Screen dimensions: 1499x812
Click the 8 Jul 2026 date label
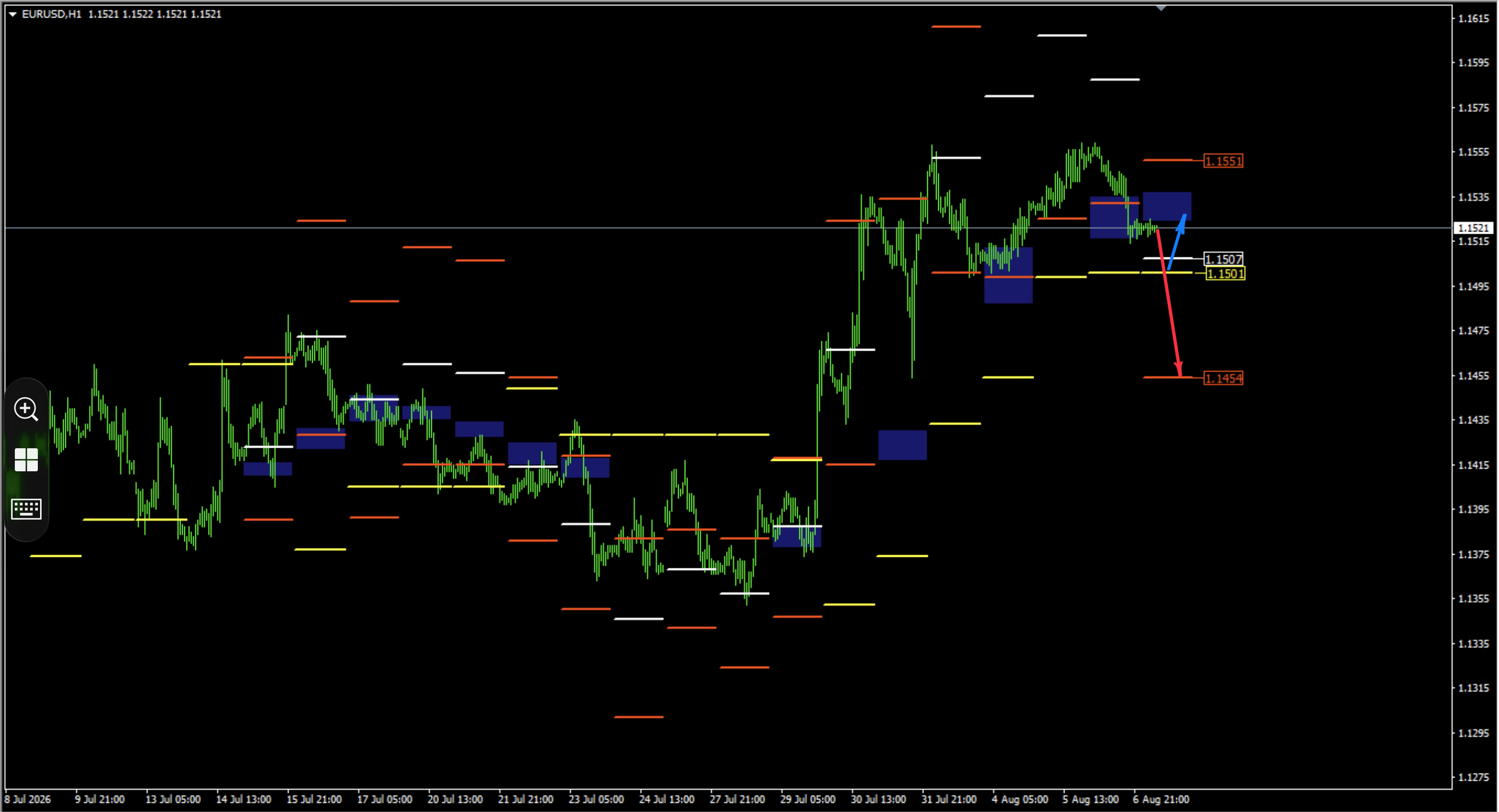click(27, 799)
